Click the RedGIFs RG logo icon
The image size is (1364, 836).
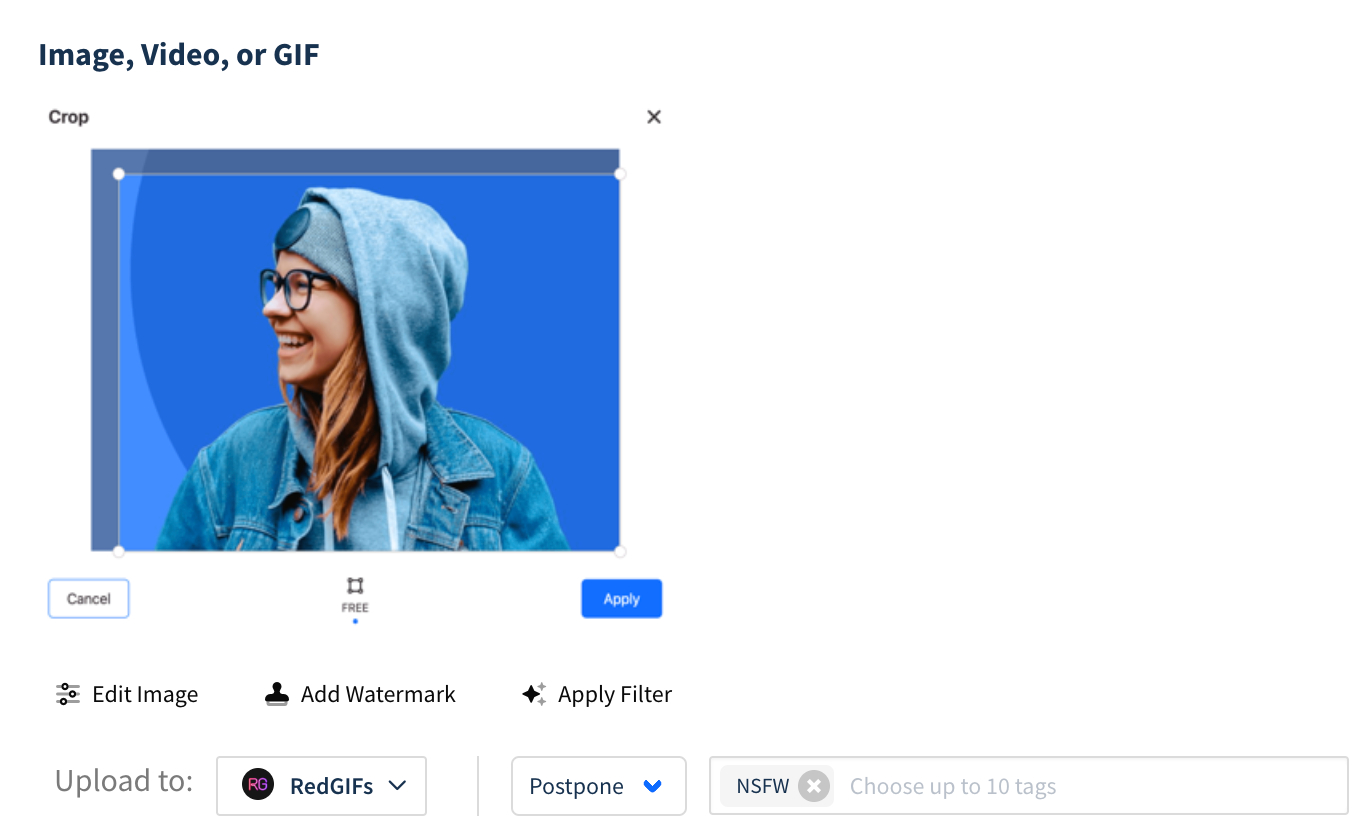point(258,786)
